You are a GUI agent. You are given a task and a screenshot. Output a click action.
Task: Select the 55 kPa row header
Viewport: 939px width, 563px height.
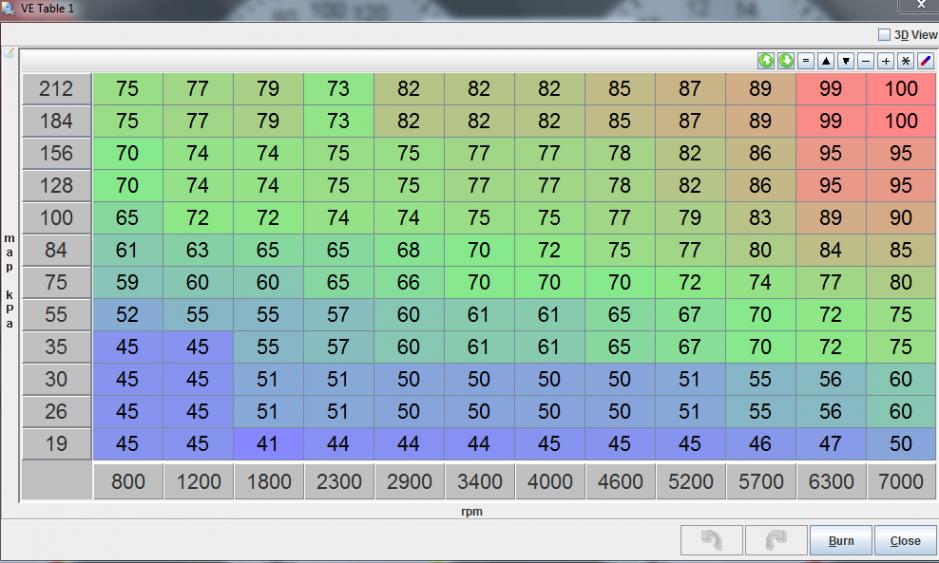(56, 314)
